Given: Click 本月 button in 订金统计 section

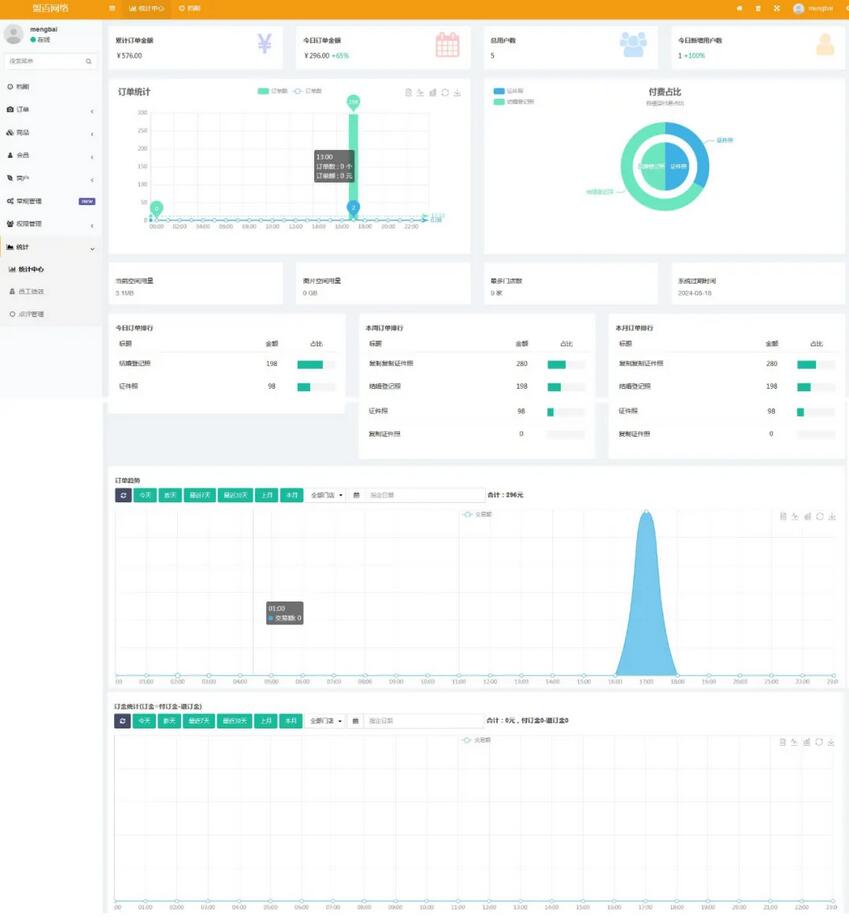Looking at the screenshot, I should tap(290, 721).
